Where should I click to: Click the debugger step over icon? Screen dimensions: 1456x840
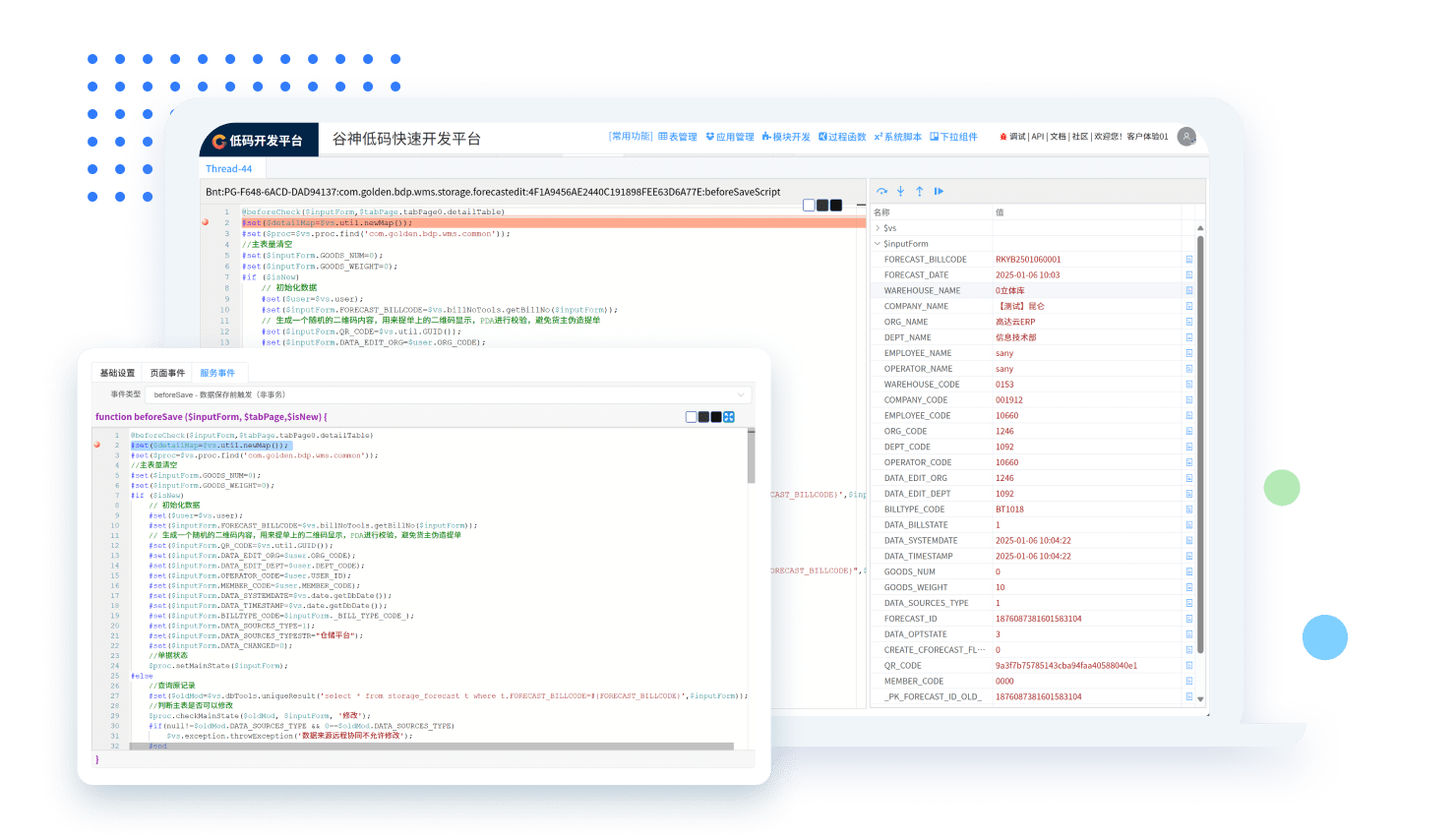pyautogui.click(x=881, y=192)
